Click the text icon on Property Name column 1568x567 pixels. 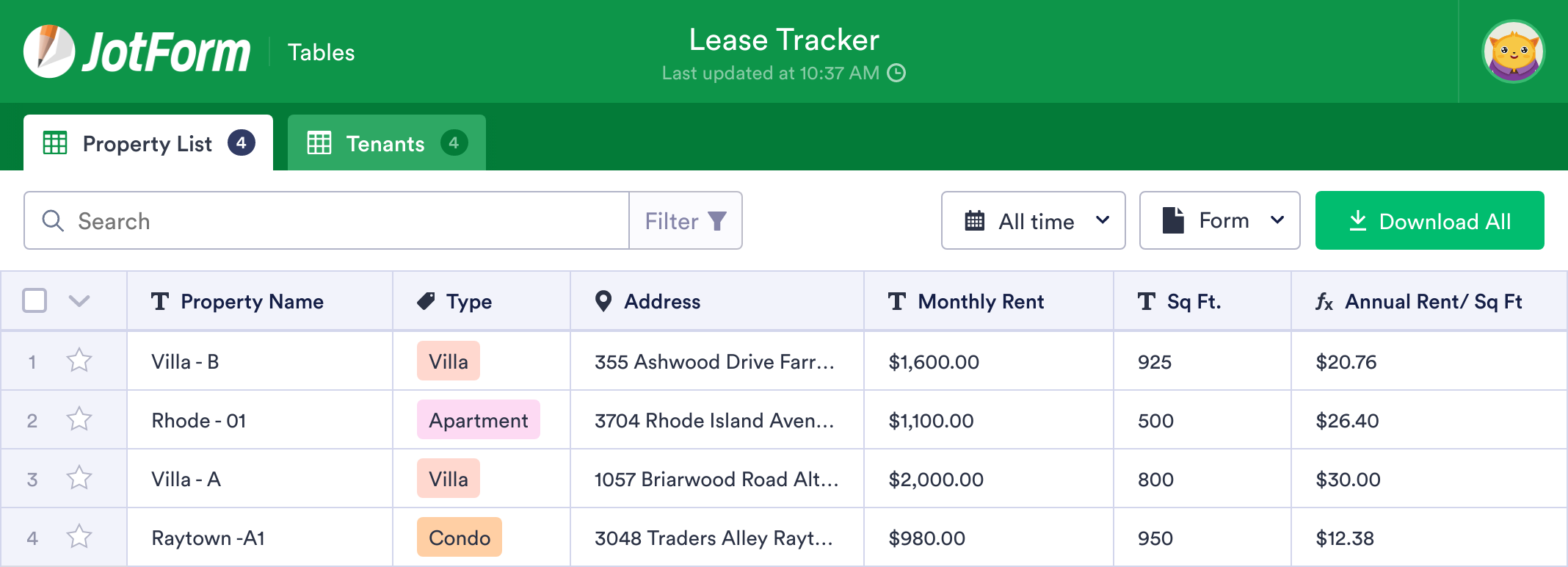coord(161,301)
